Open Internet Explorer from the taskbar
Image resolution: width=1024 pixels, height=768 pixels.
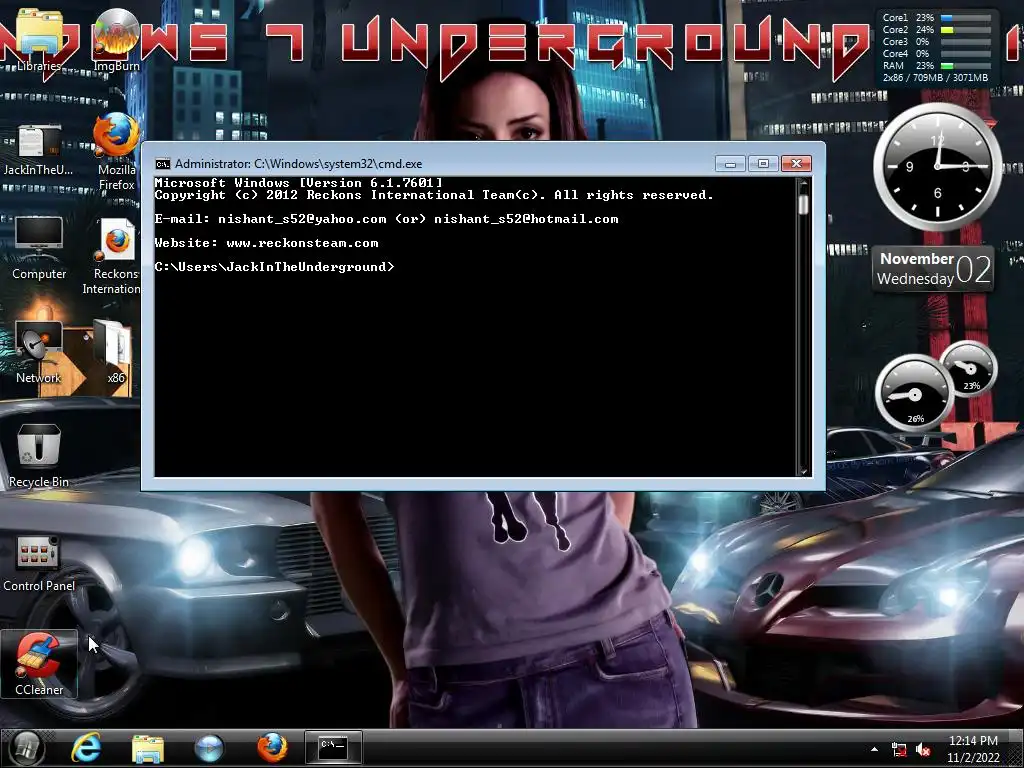coord(86,748)
